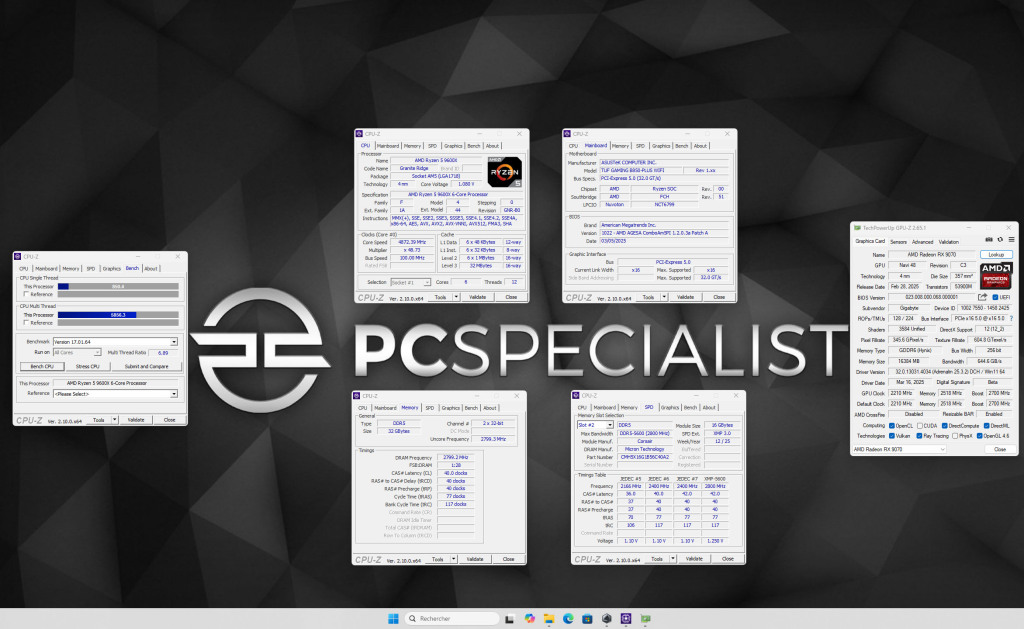Open the Run on All Cores dropdown
Image resolution: width=1024 pixels, height=629 pixels.
pos(77,353)
